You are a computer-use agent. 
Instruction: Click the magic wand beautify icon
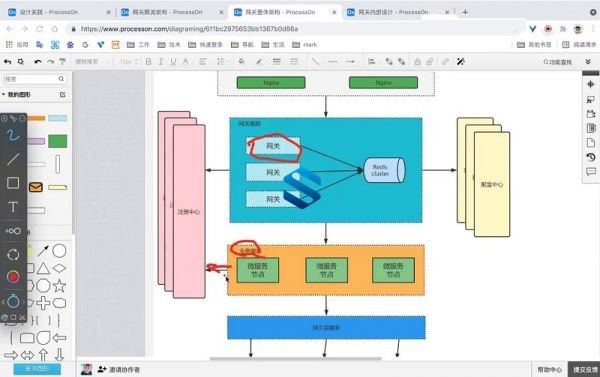461,62
